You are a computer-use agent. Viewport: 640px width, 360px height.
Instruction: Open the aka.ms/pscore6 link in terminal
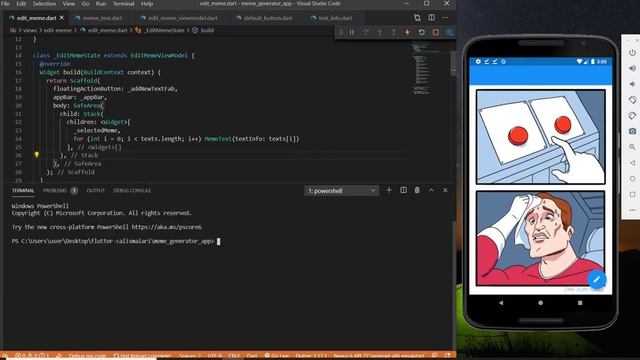(167, 227)
